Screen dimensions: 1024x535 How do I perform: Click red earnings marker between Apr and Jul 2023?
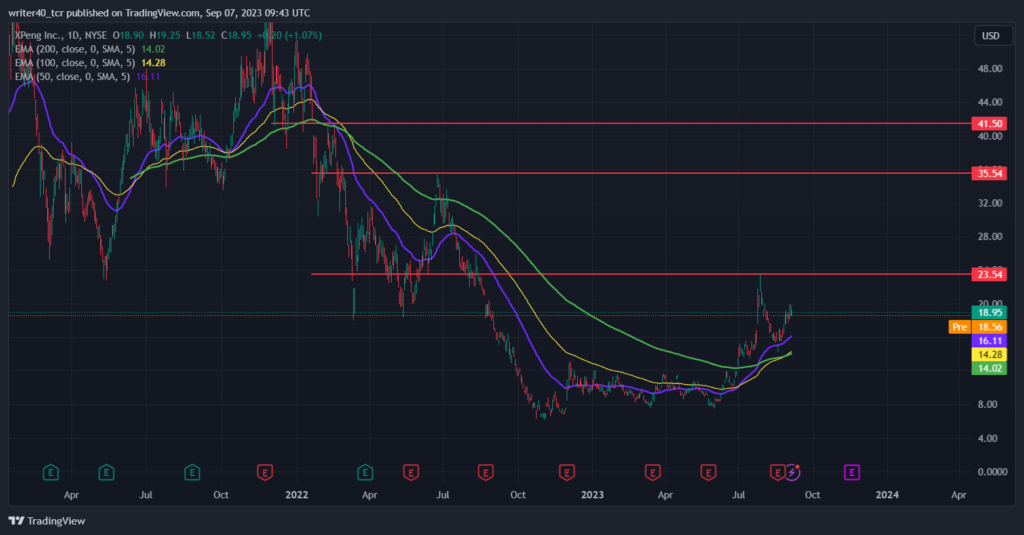pyautogui.click(x=709, y=472)
